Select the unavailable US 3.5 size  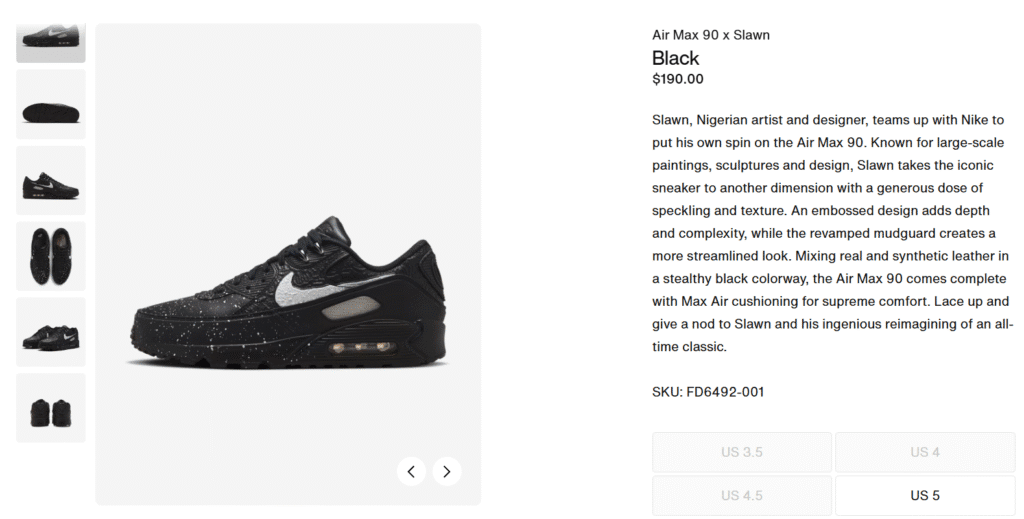click(x=742, y=452)
